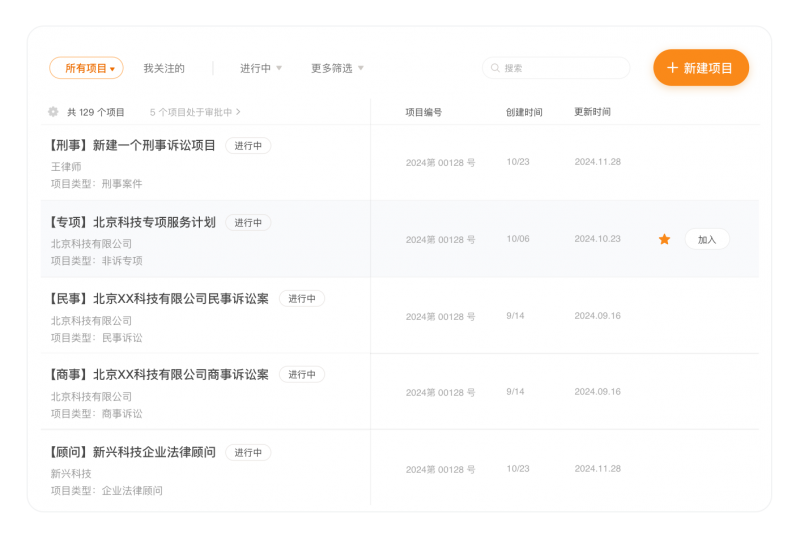The width and height of the screenshot is (800, 539).
Task: Click 加入 button on 专项 project row
Action: [707, 240]
